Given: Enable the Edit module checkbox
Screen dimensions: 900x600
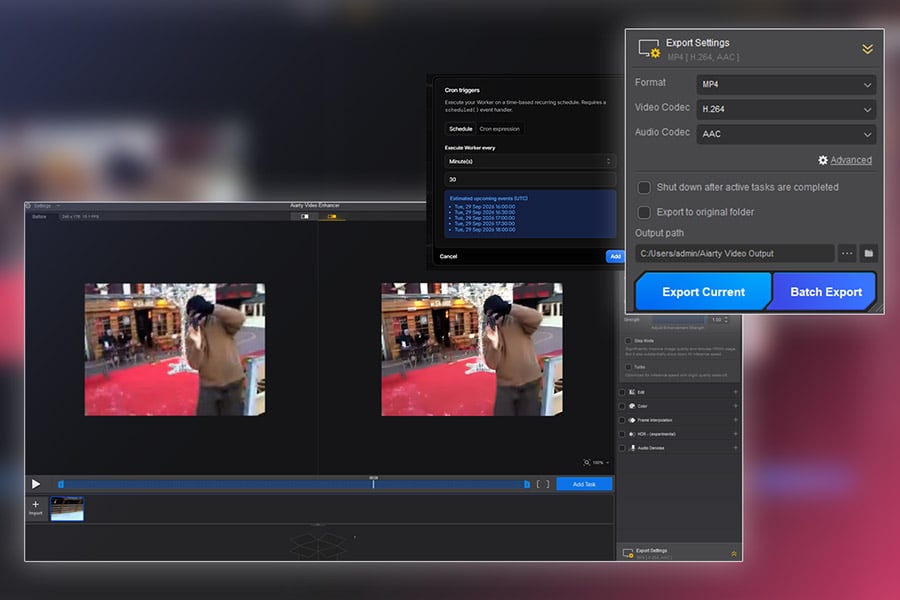Looking at the screenshot, I should coord(622,392).
